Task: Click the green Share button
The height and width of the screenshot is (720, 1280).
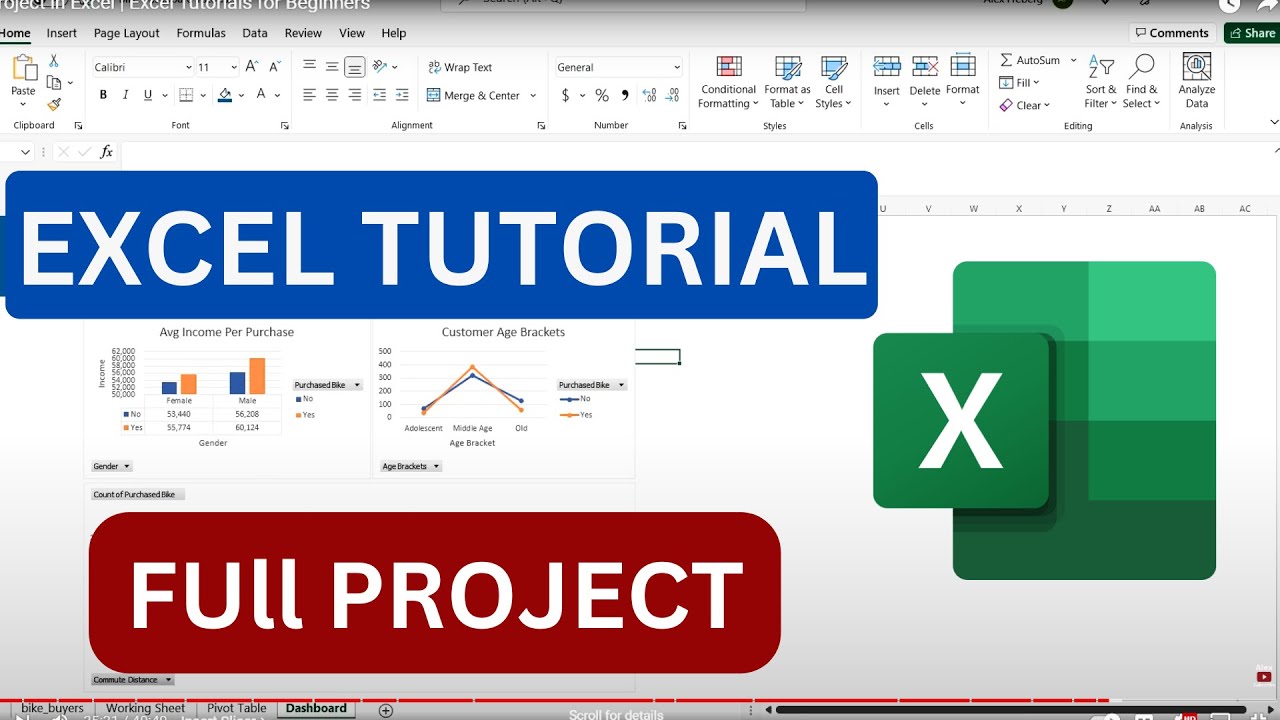Action: click(1252, 33)
